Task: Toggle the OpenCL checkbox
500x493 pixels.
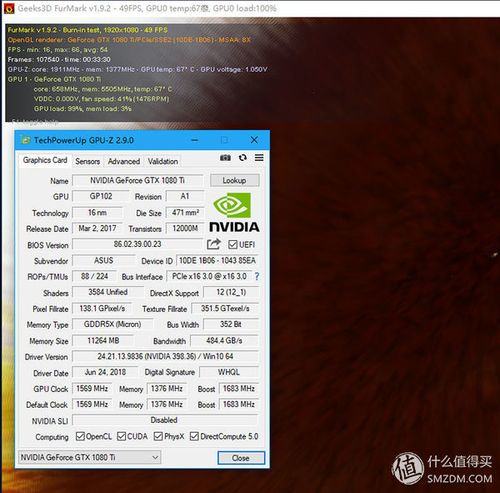Action: 80,436
